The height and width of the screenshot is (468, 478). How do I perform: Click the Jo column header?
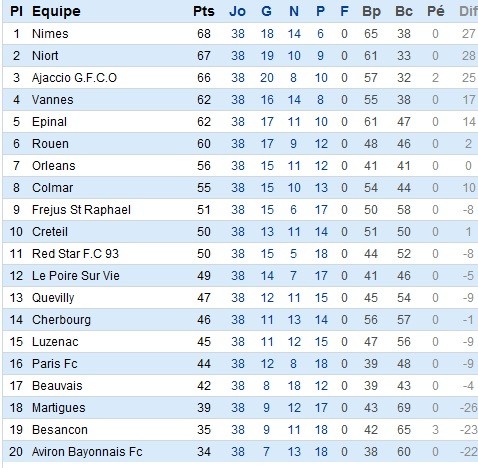tap(237, 11)
